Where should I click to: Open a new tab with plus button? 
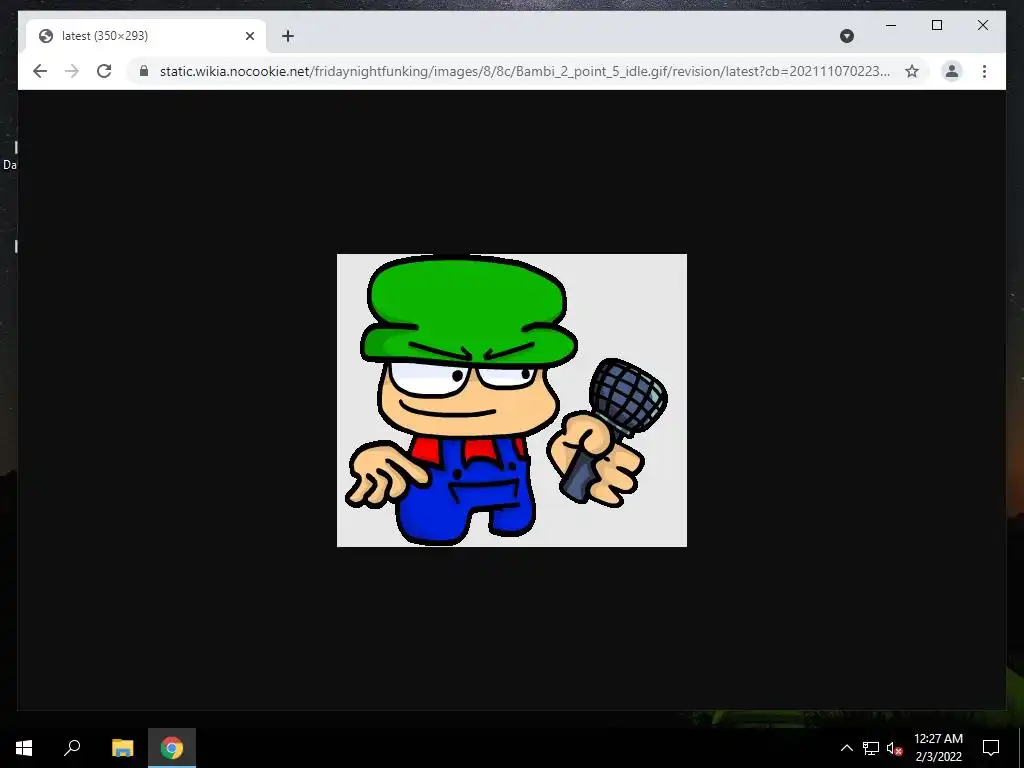tap(288, 36)
